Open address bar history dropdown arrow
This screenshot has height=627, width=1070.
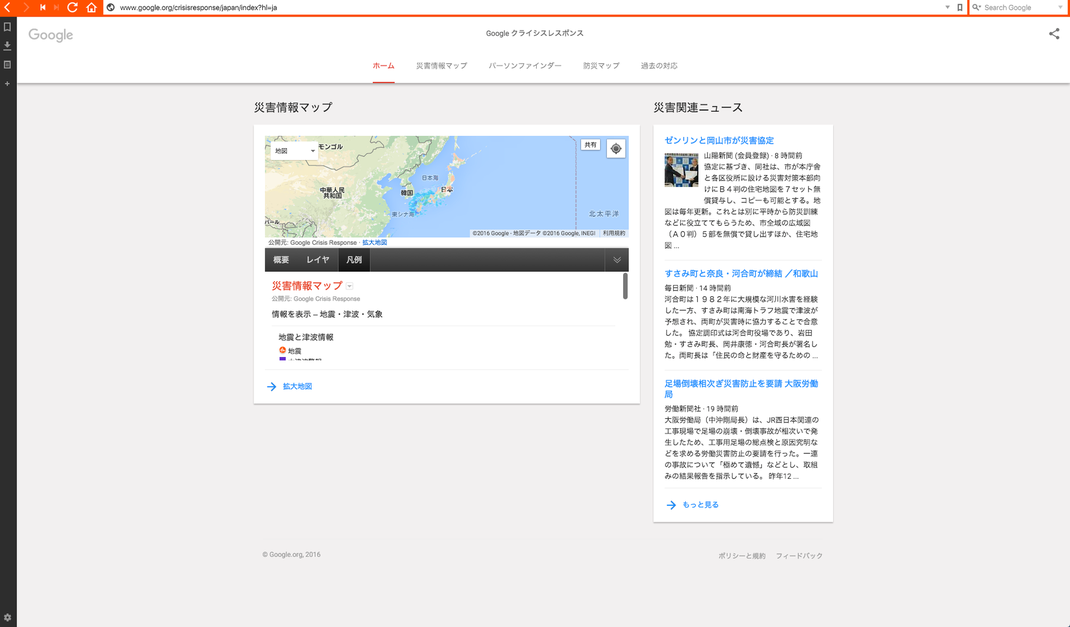[x=947, y=8]
